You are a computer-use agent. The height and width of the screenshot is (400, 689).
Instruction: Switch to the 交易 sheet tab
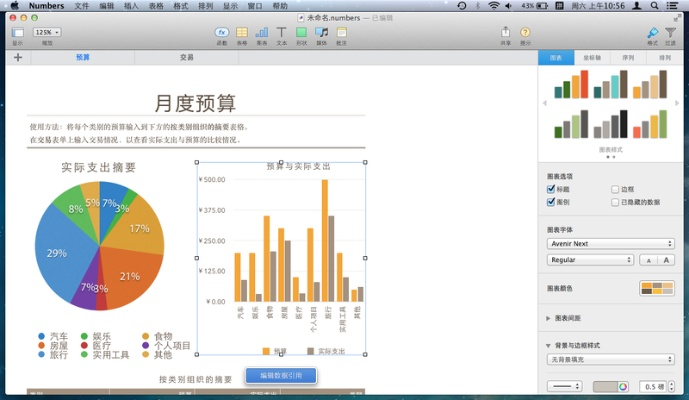point(187,58)
